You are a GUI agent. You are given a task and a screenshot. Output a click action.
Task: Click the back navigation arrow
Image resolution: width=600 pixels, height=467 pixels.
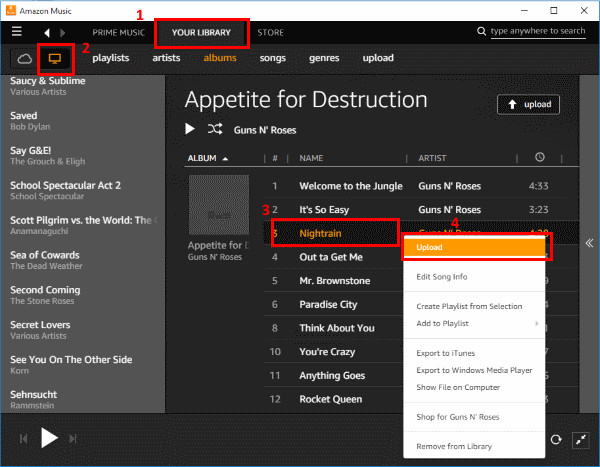click(x=46, y=32)
